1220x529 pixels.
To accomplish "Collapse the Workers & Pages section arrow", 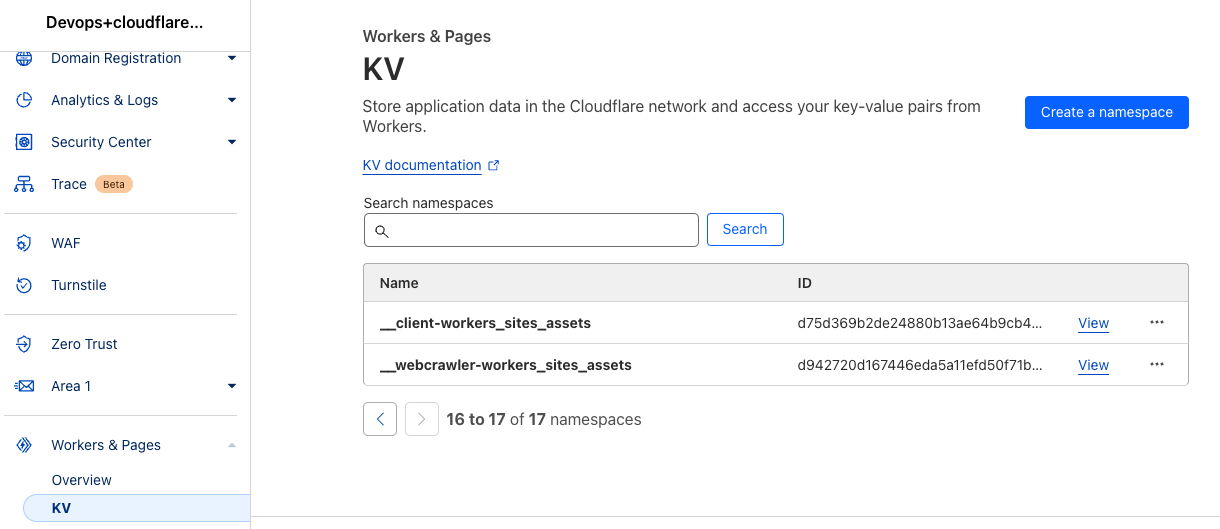I will [x=232, y=445].
